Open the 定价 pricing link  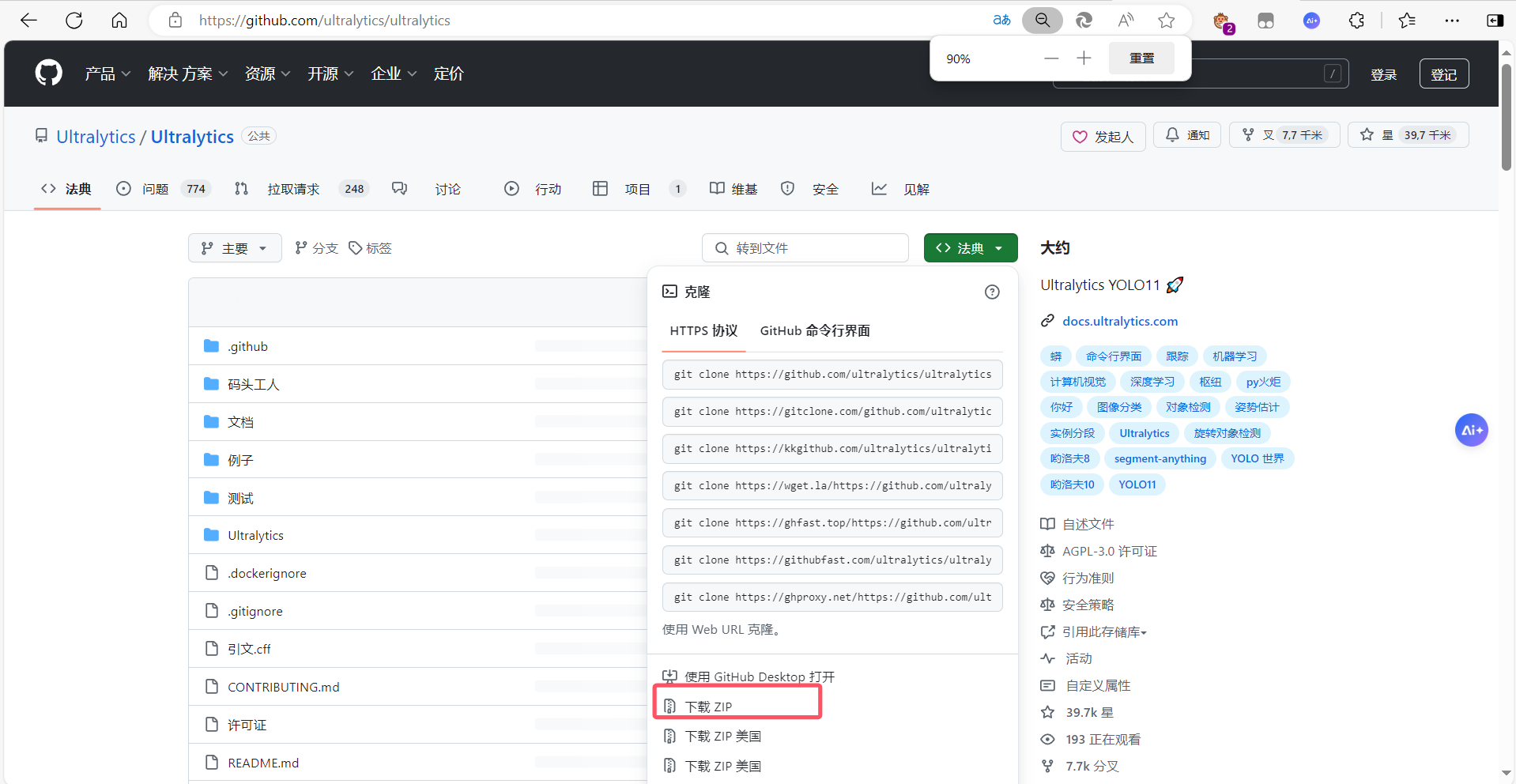[449, 73]
